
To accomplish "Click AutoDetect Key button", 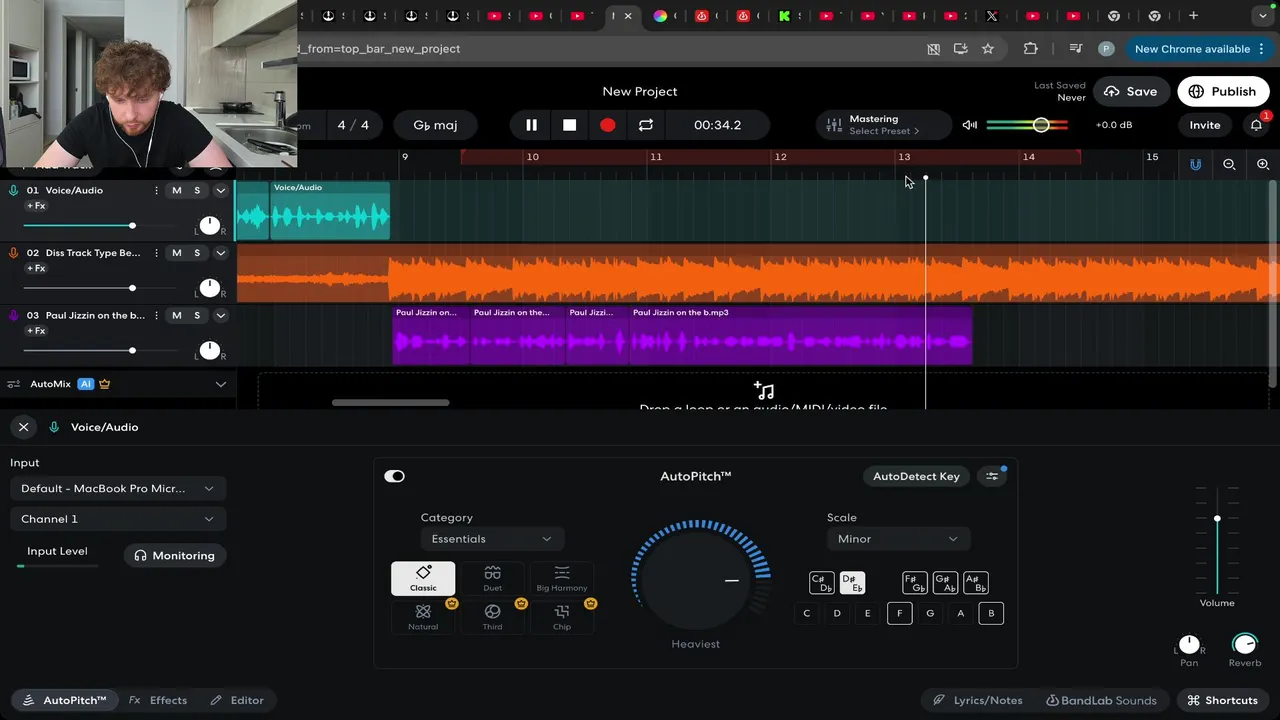I will [916, 476].
